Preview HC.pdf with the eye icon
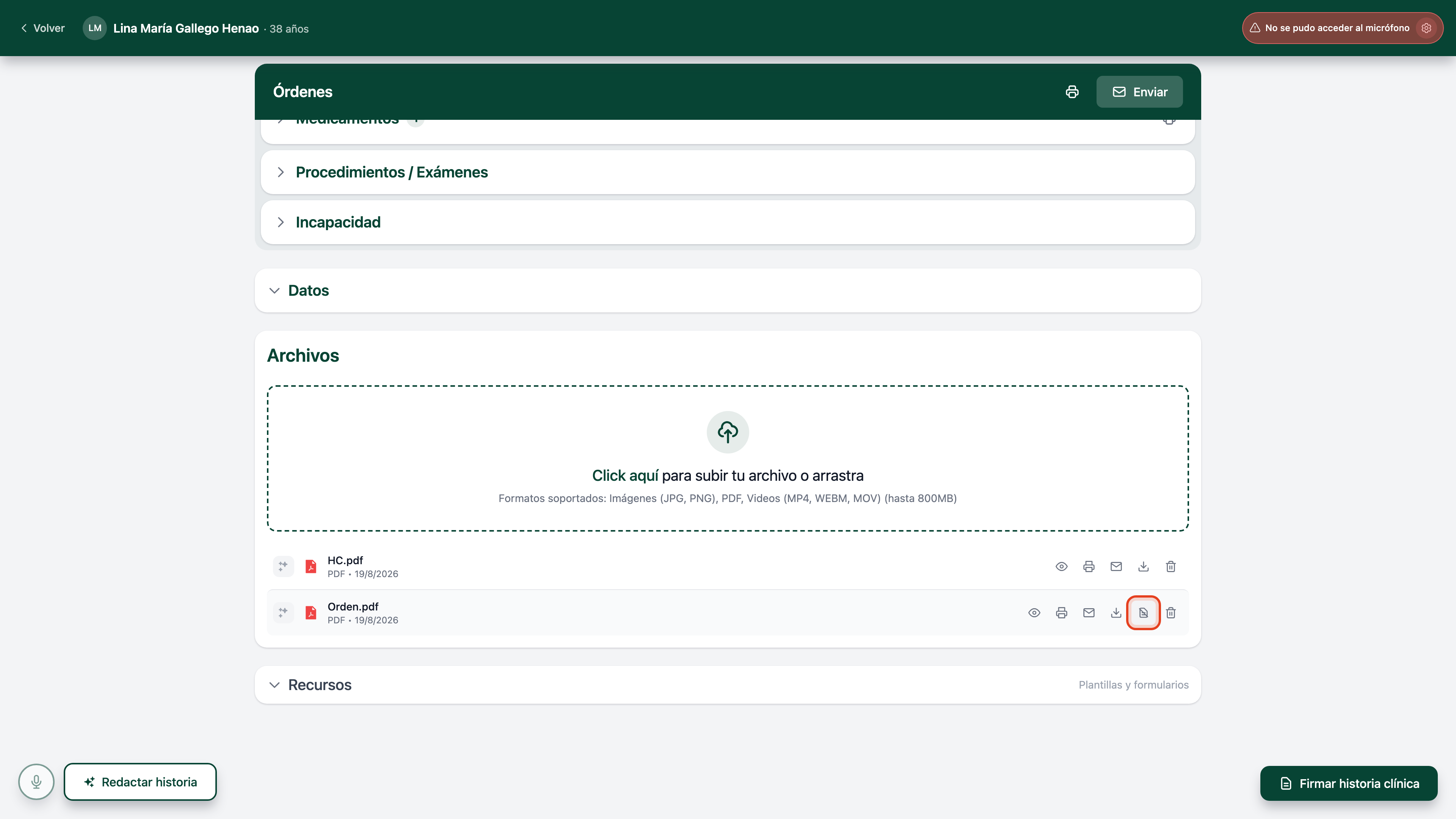This screenshot has width=1456, height=819. (x=1062, y=566)
